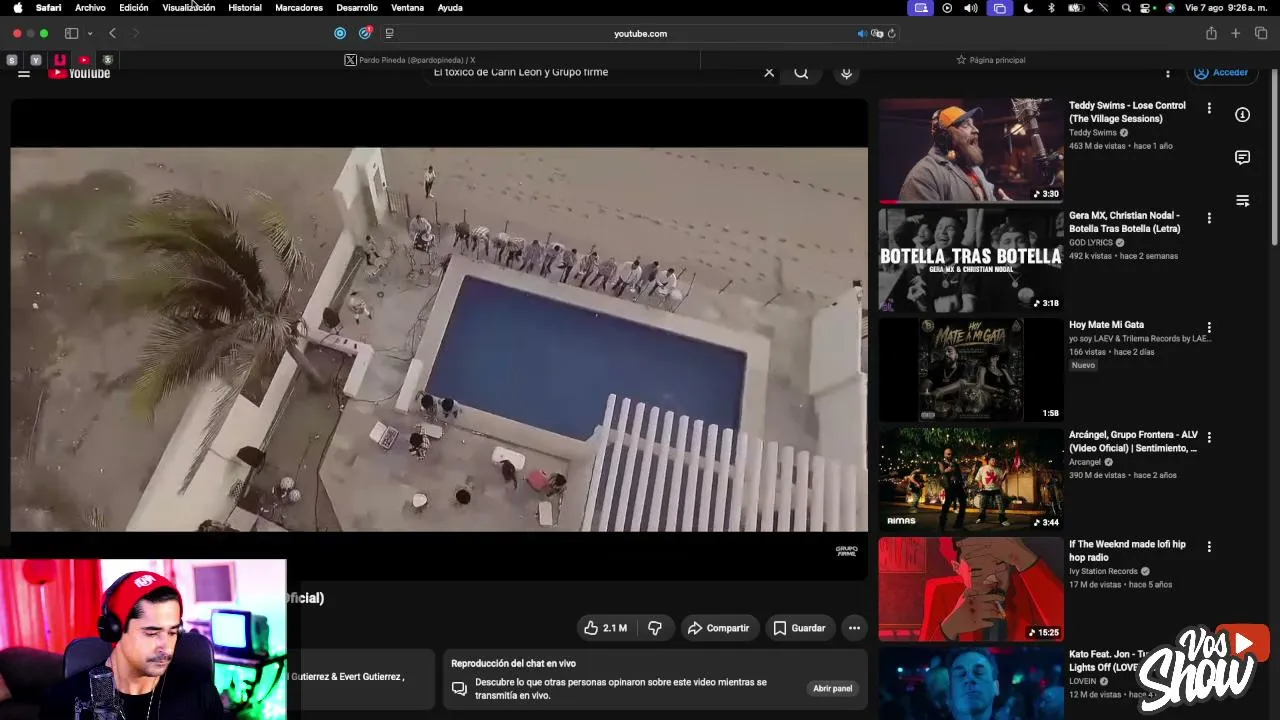Image resolution: width=1280 pixels, height=720 pixels.
Task: Start voice search with the microphone
Action: coord(846,72)
